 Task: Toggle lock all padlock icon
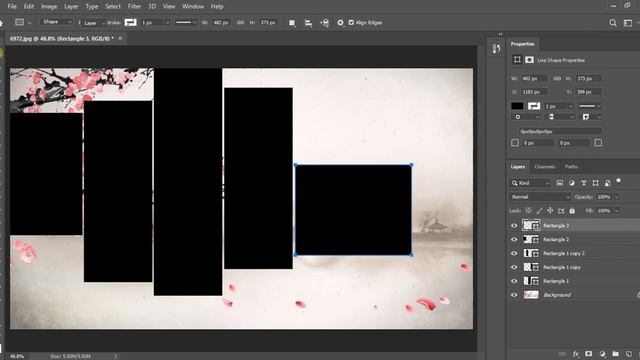point(572,211)
